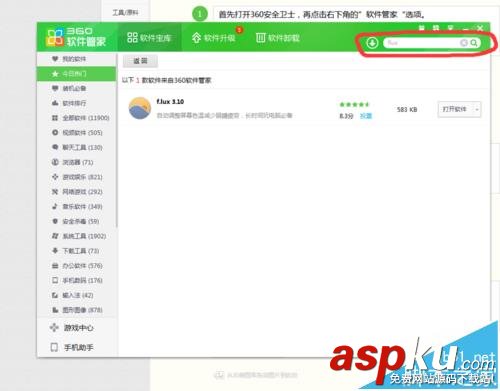This screenshot has height=391, width=500.
Task: Open 浏览器 (71) category
Action: [76, 162]
